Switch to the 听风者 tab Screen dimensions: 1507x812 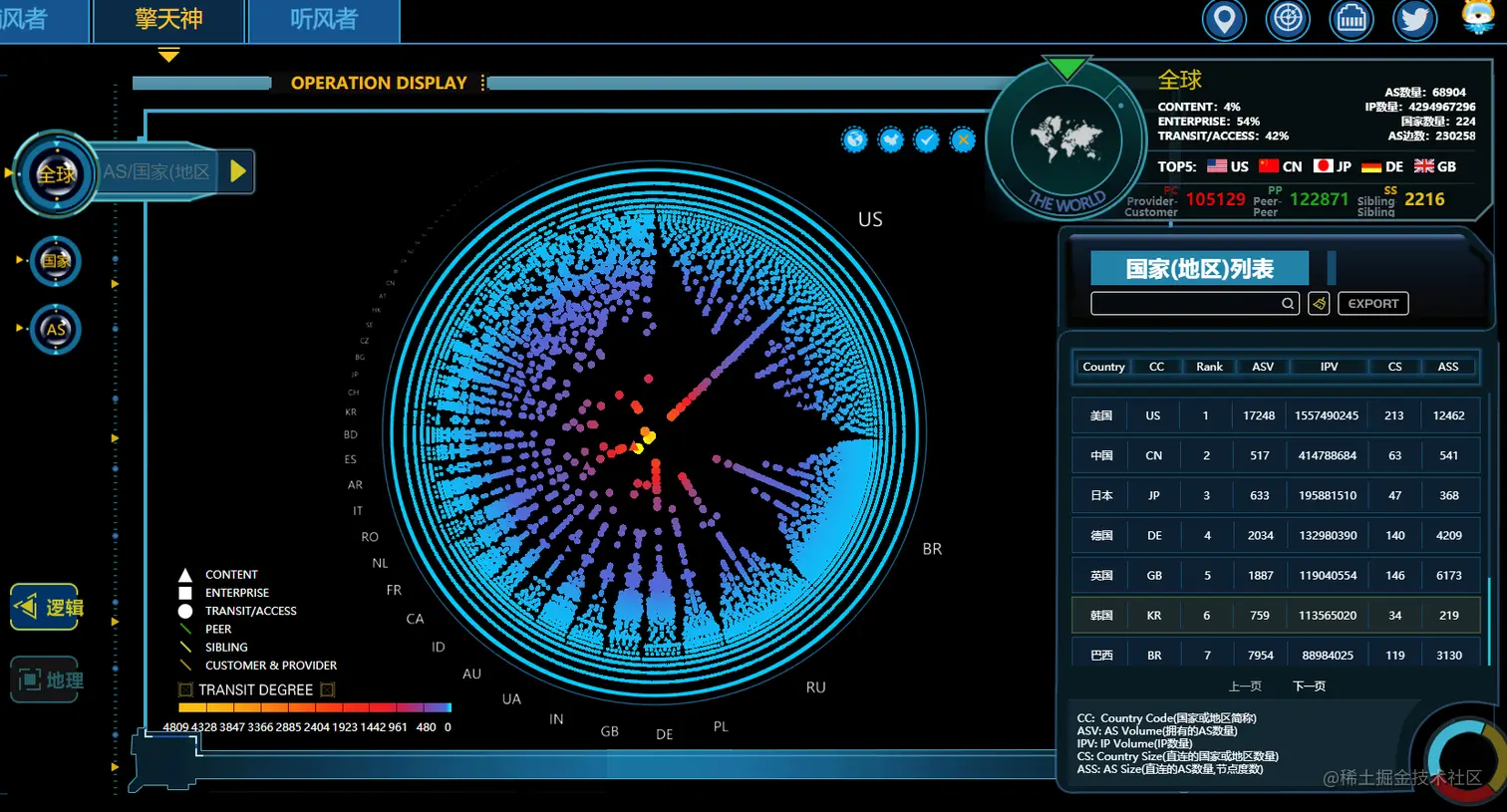point(324,21)
